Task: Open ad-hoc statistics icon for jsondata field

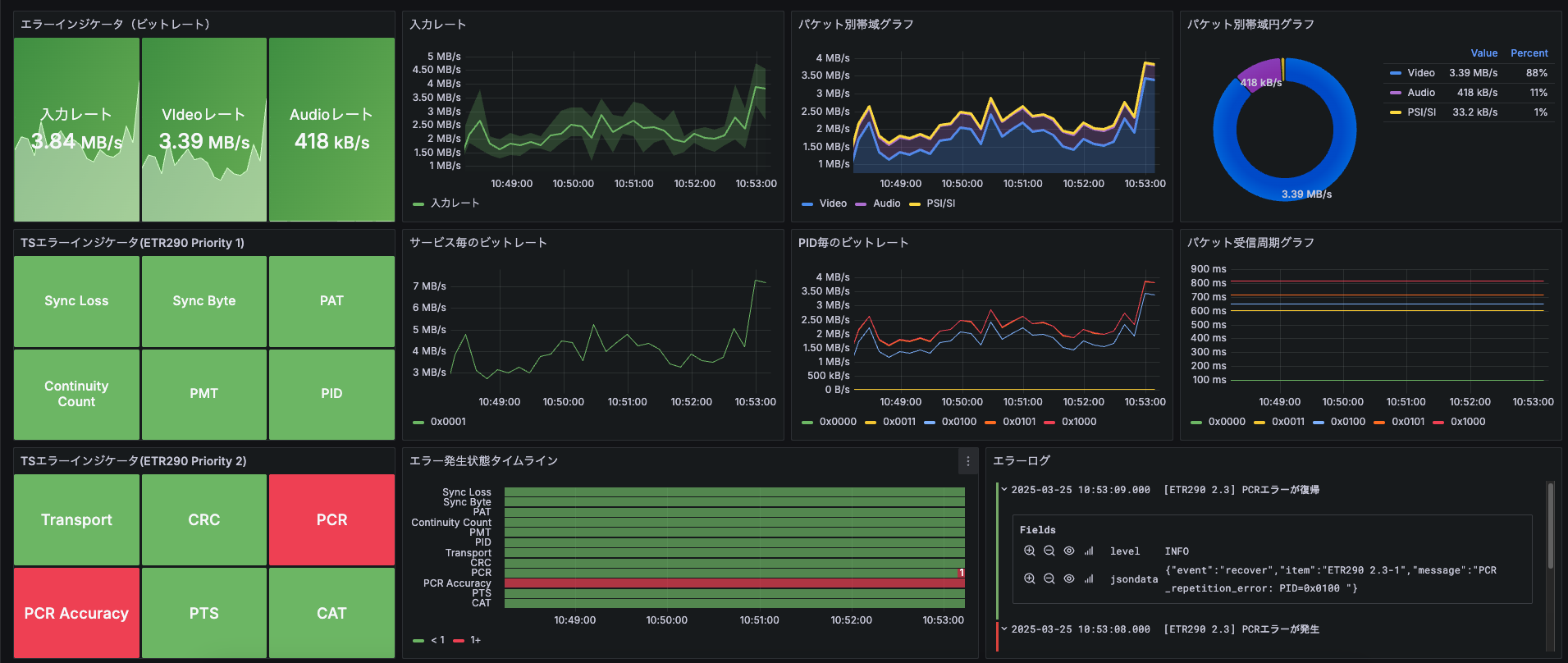Action: 1089,578
